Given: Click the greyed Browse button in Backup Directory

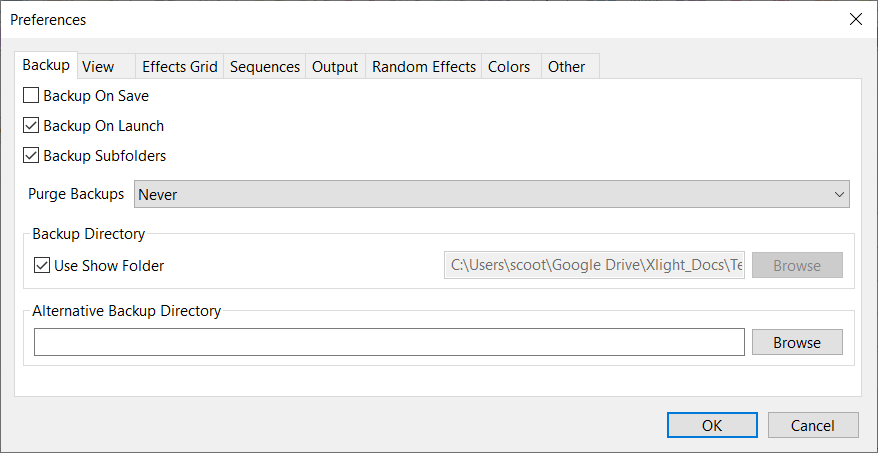Looking at the screenshot, I should click(797, 266).
